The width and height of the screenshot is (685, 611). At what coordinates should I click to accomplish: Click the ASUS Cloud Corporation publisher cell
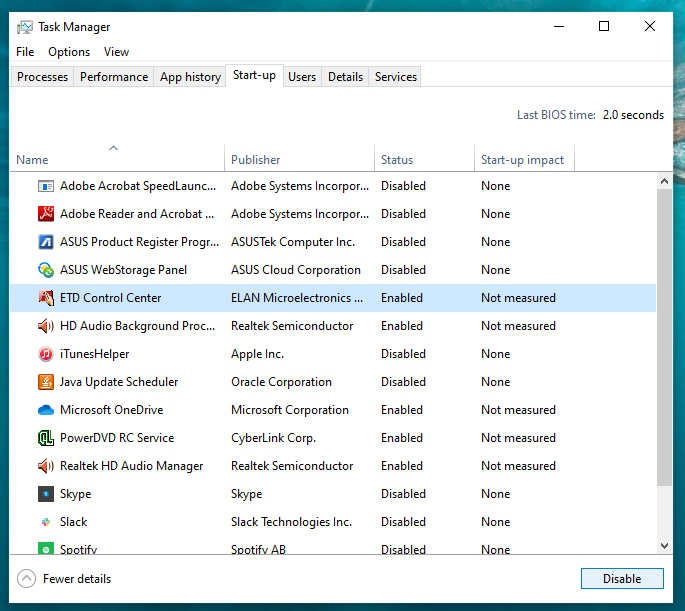point(296,270)
